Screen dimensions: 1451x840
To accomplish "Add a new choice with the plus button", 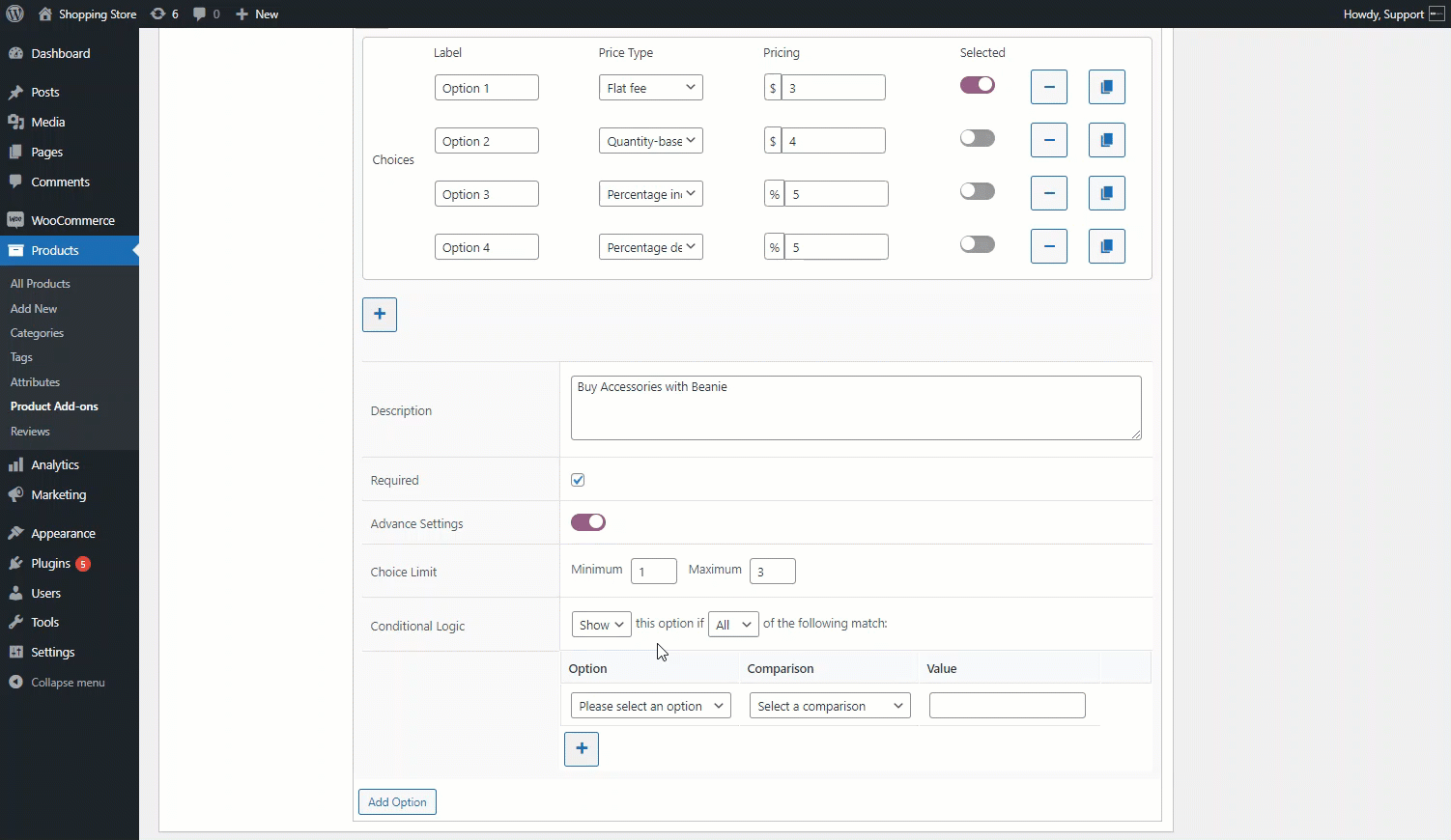I will (x=380, y=315).
